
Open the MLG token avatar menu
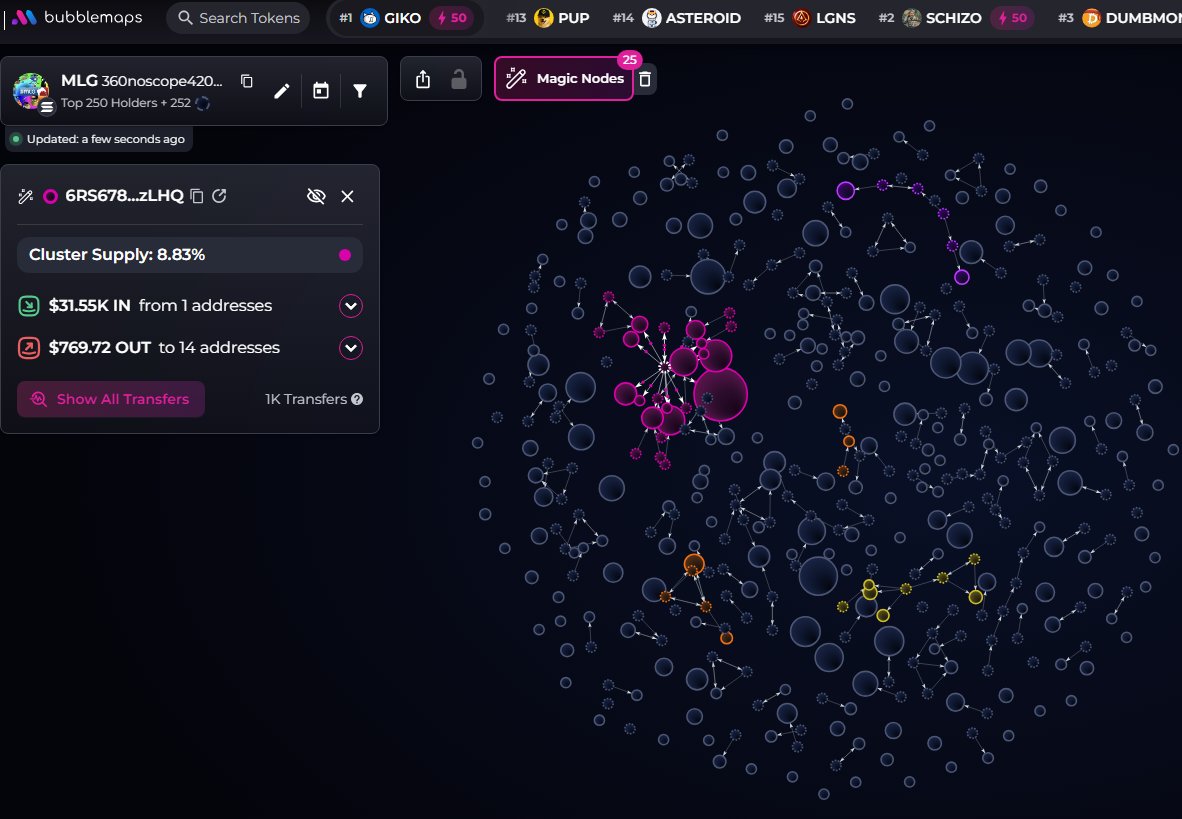pyautogui.click(x=31, y=91)
